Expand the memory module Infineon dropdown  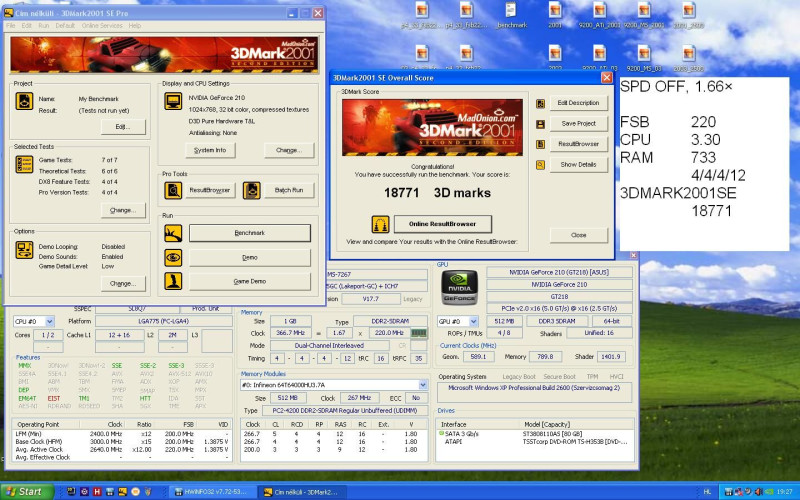(423, 385)
